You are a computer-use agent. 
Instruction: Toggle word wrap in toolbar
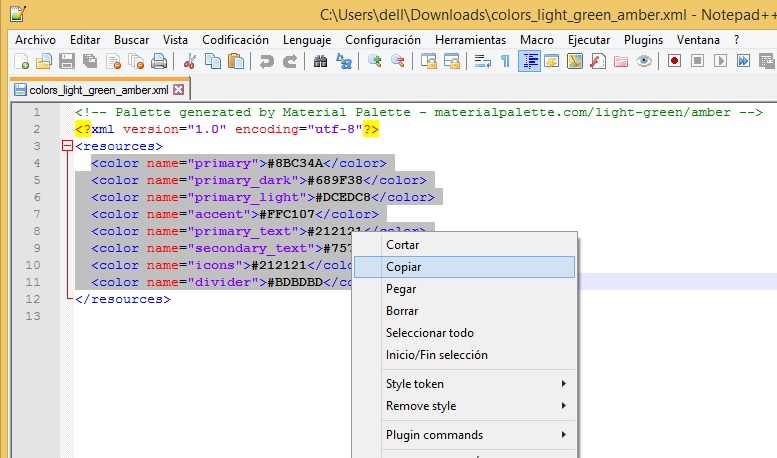coord(482,61)
